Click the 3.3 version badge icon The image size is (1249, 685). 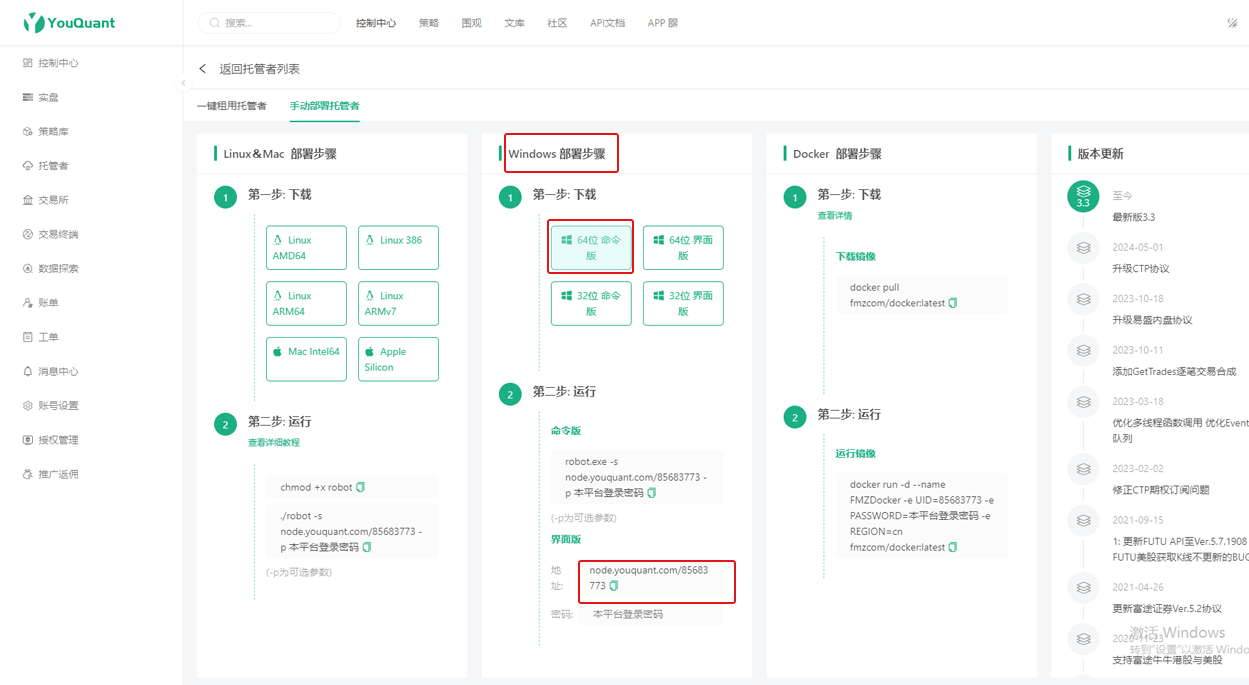click(x=1083, y=196)
